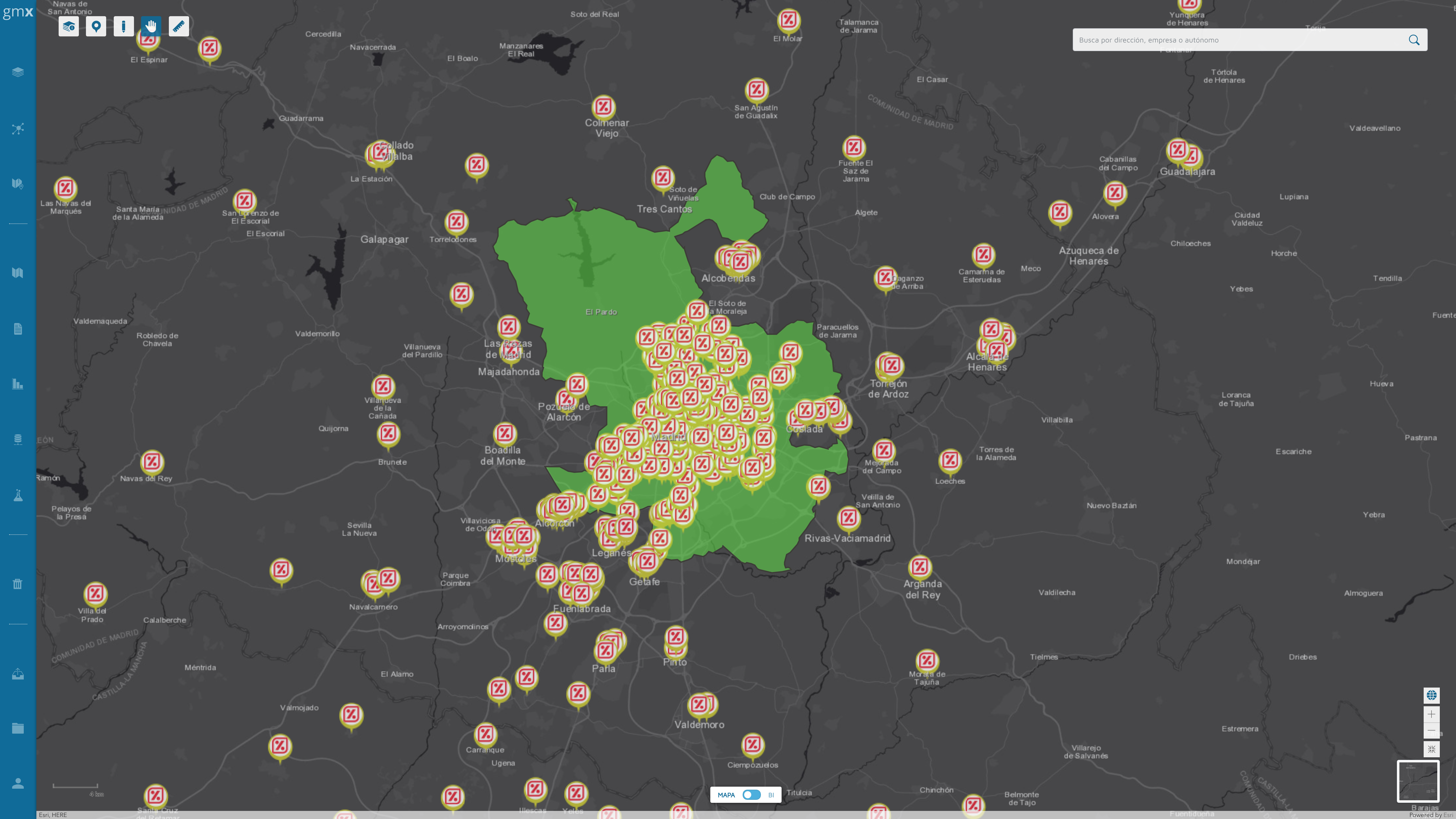Toggle the MAPA / BI switch
Image resolution: width=1456 pixels, height=819 pixels.
[751, 795]
